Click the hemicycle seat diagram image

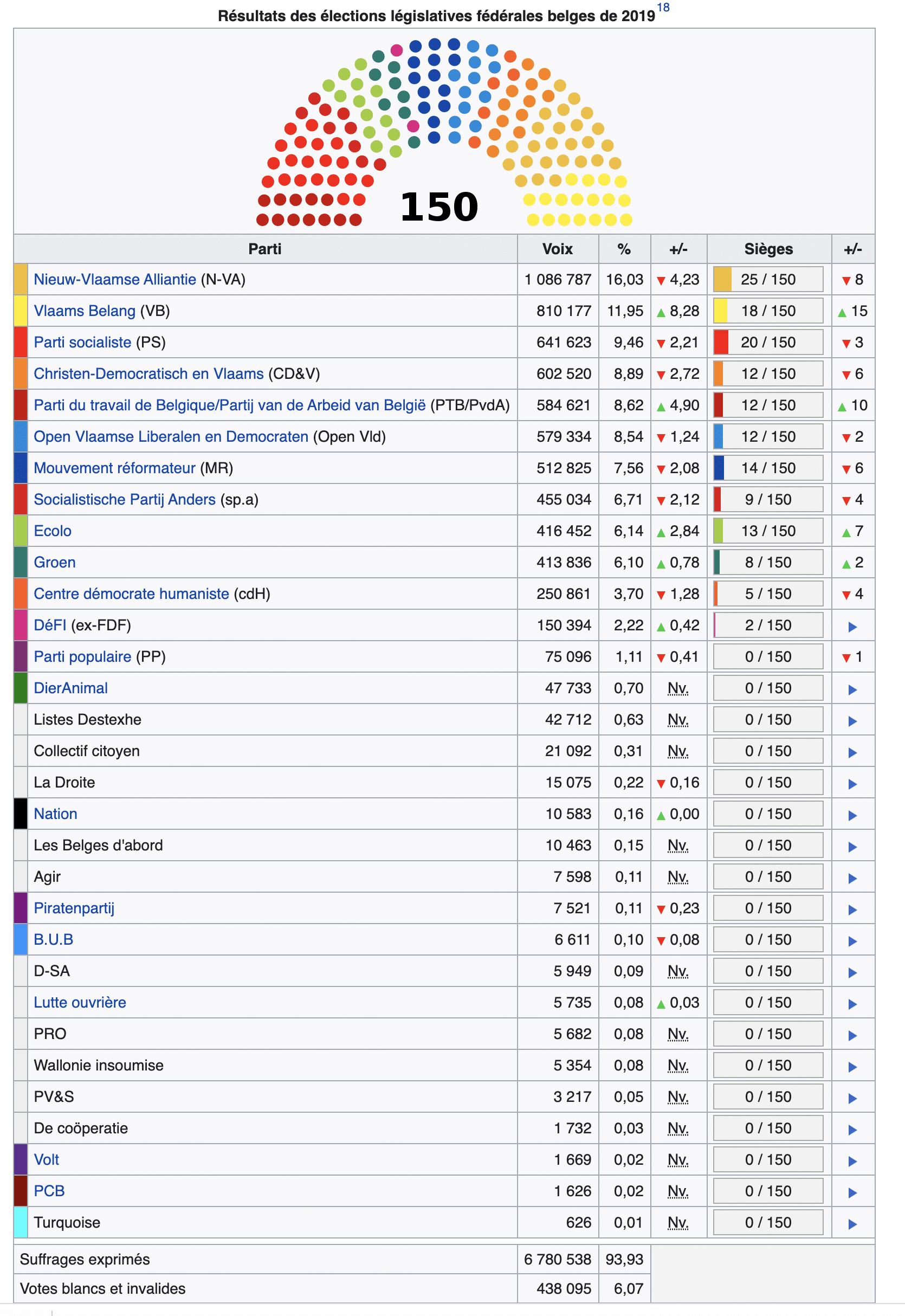444,132
